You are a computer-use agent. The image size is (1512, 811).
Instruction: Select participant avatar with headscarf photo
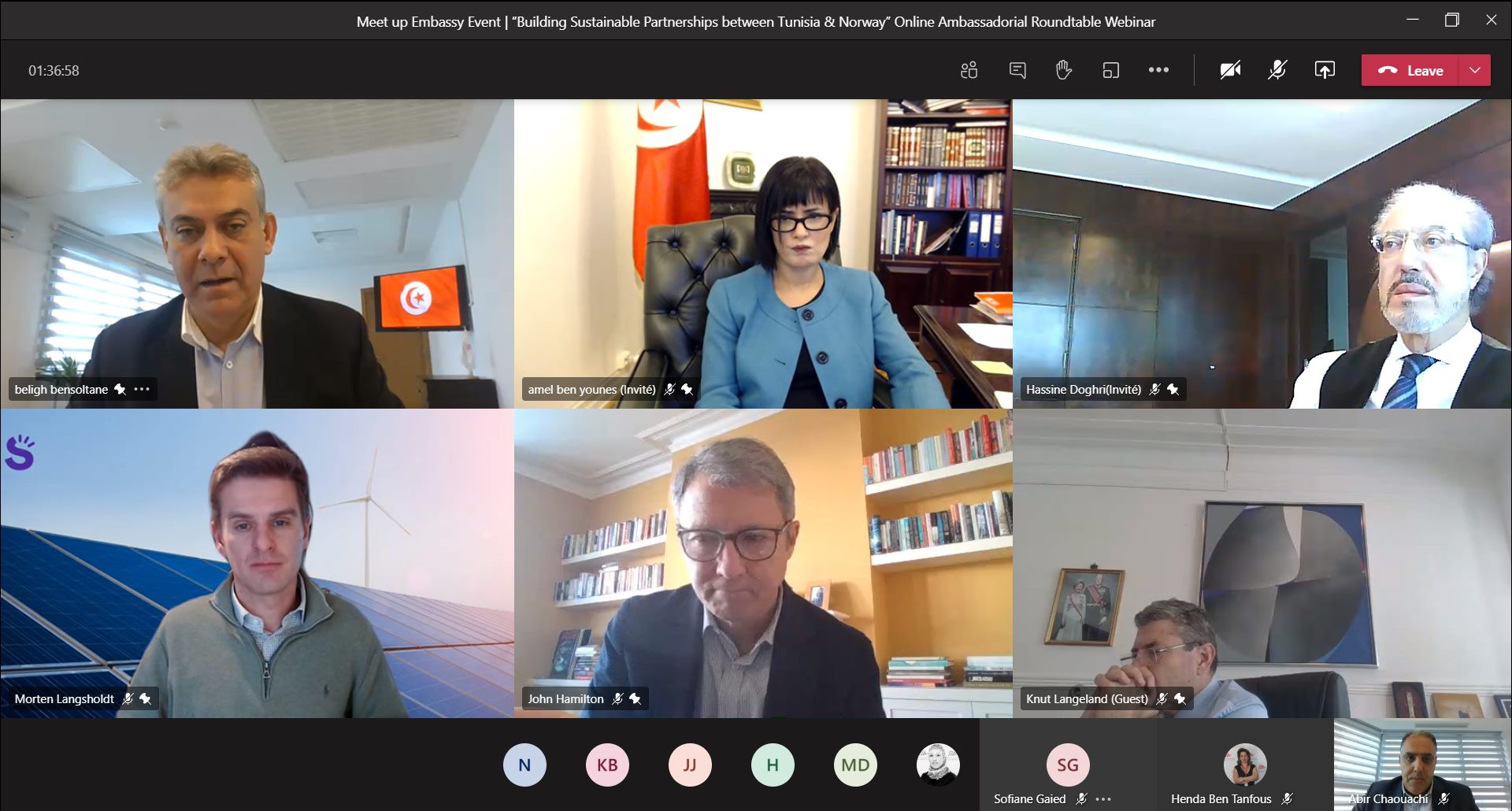938,765
